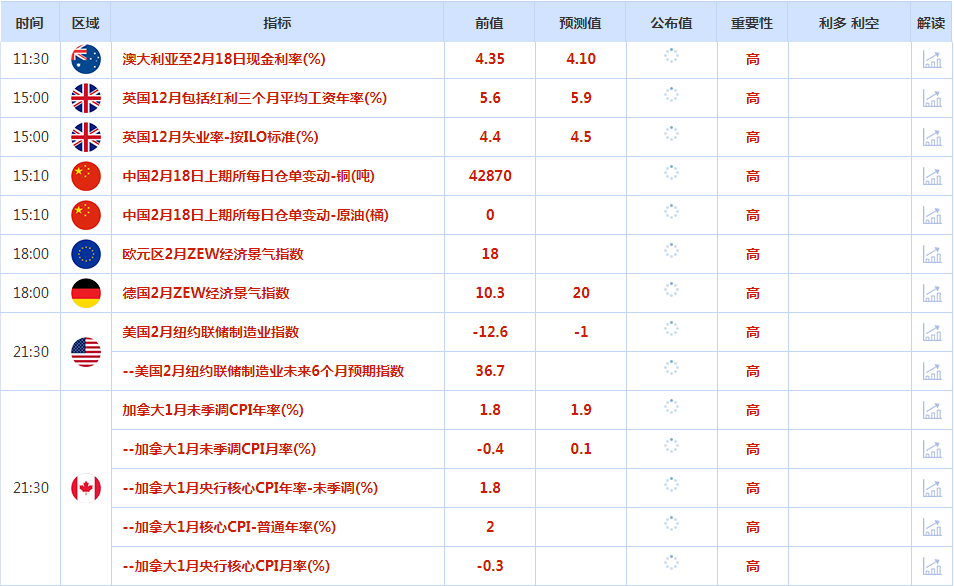This screenshot has width=954, height=586.
Task: Click the Australian flag icon
Action: coord(86,59)
